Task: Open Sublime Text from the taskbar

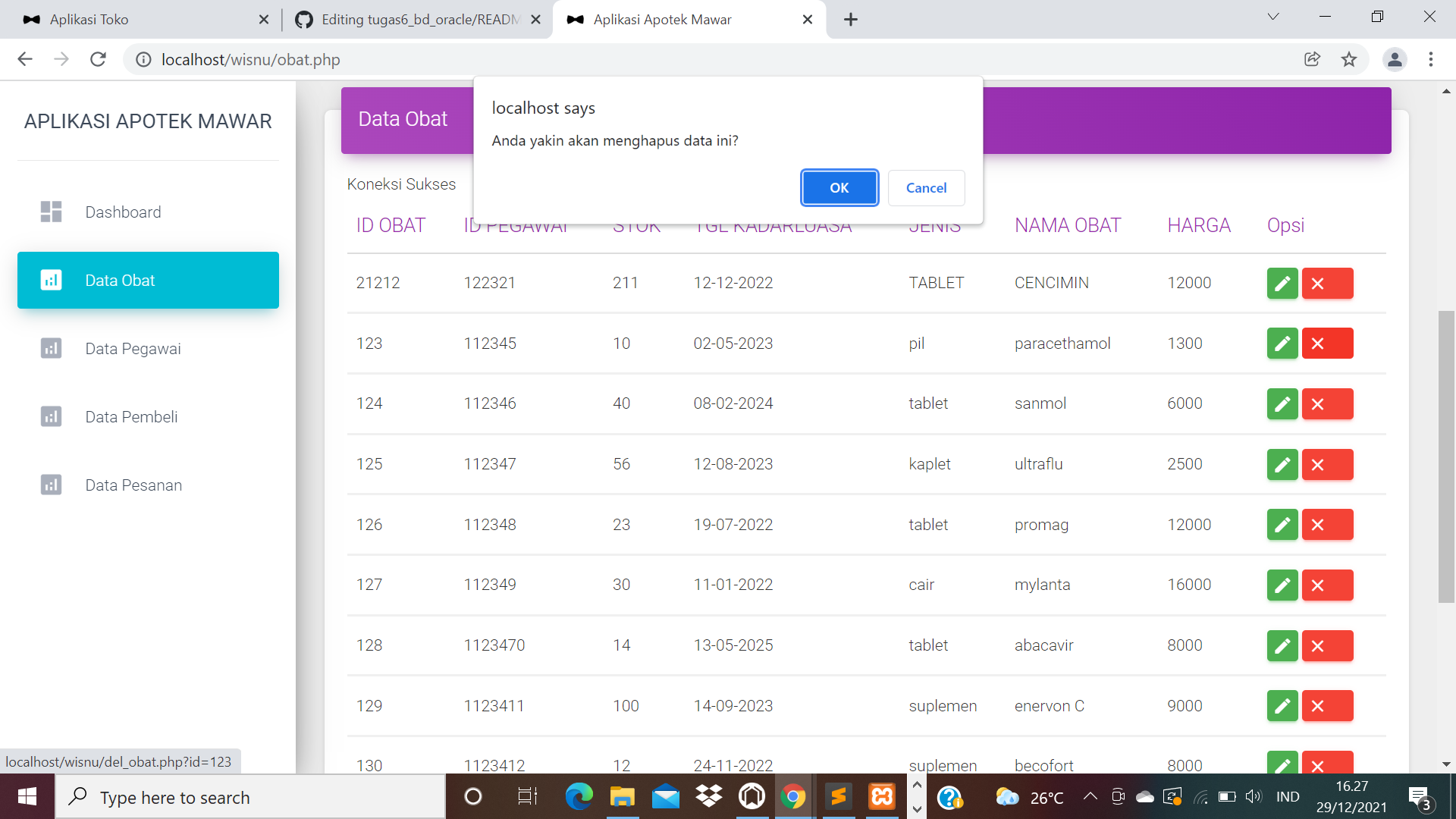Action: pos(838,797)
